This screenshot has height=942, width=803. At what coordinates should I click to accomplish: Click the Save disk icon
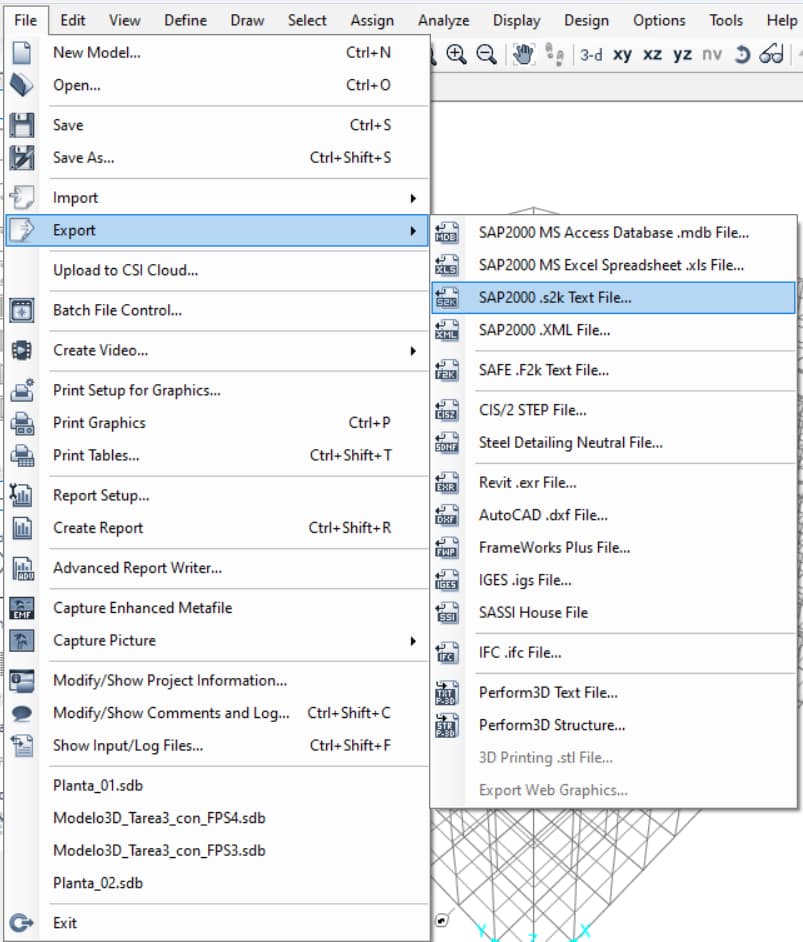pos(21,125)
